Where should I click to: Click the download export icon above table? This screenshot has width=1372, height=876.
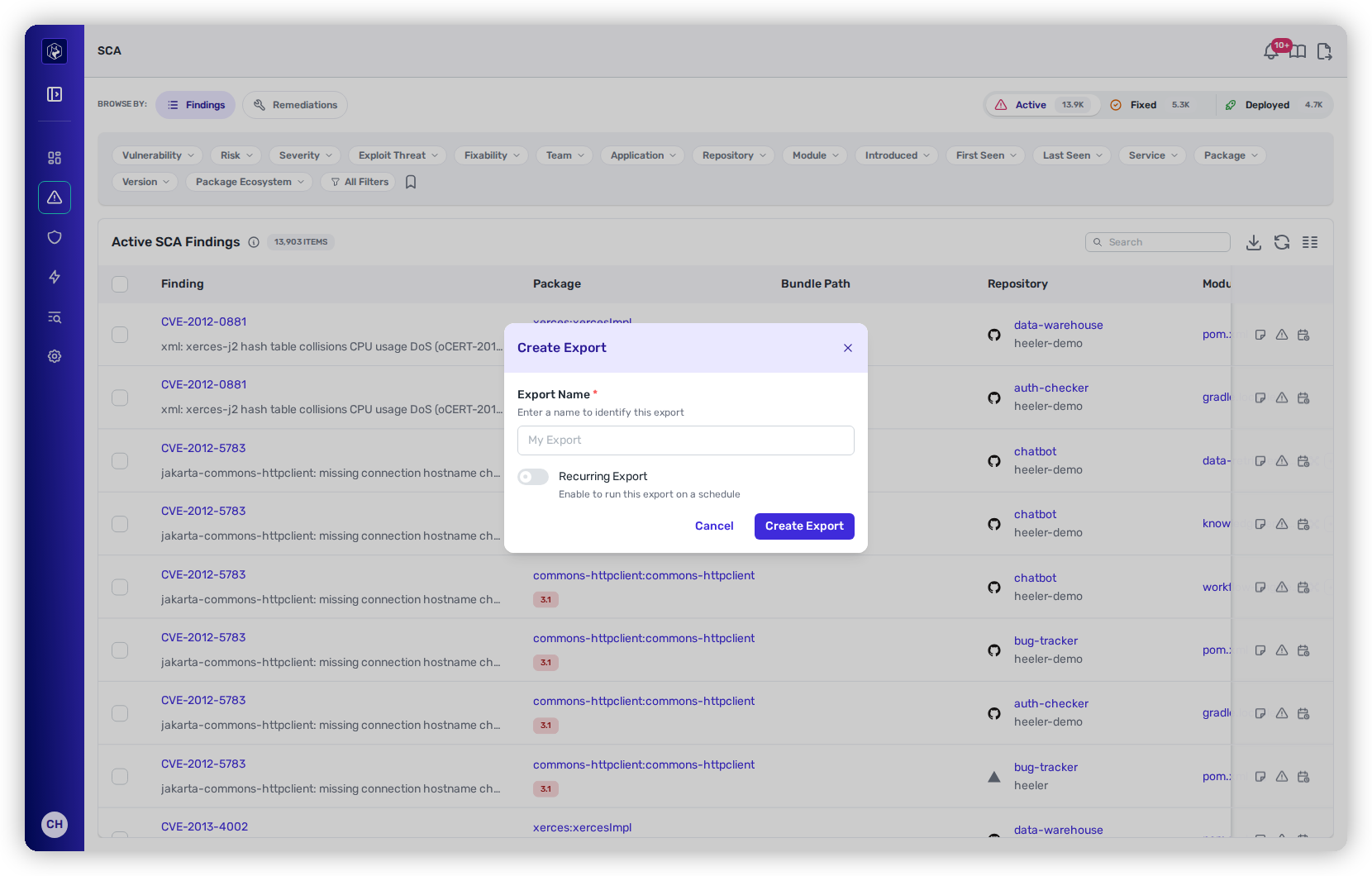(x=1254, y=242)
